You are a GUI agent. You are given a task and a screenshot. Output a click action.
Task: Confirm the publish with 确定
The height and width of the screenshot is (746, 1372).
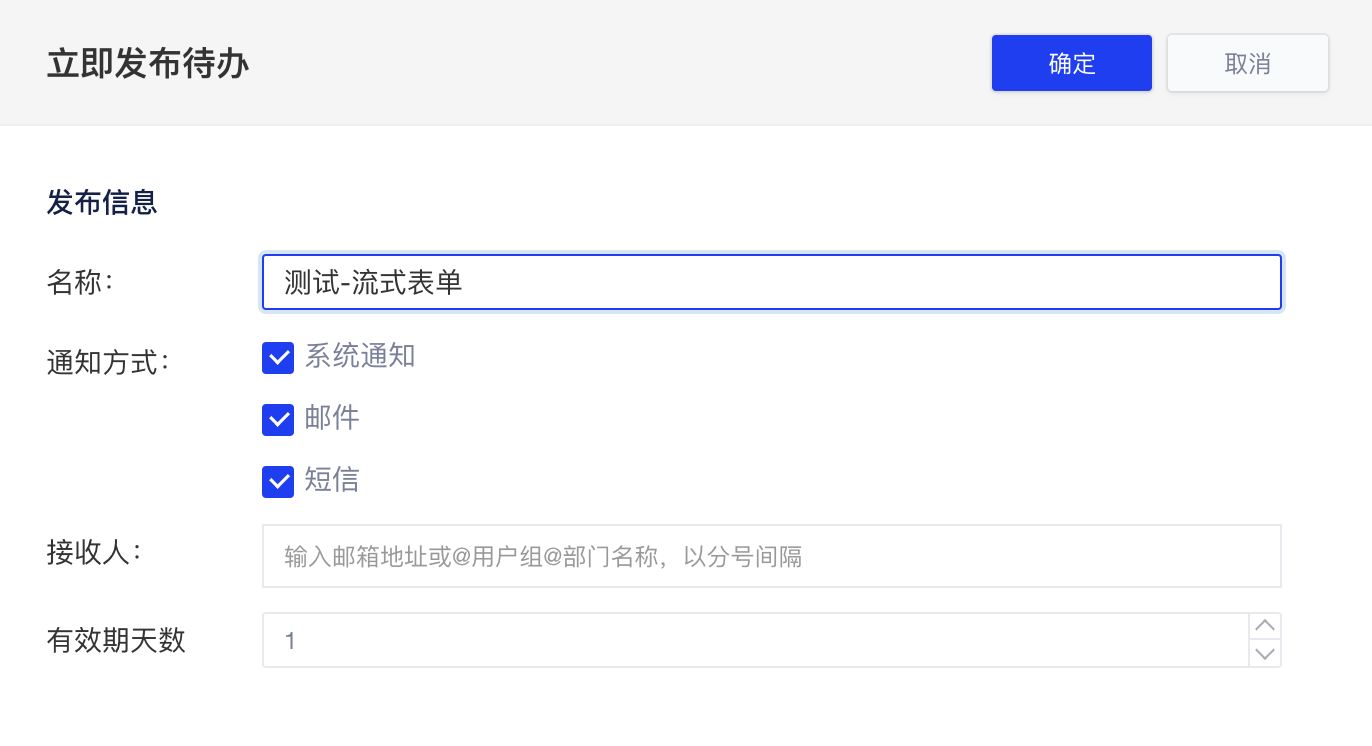tap(1071, 62)
